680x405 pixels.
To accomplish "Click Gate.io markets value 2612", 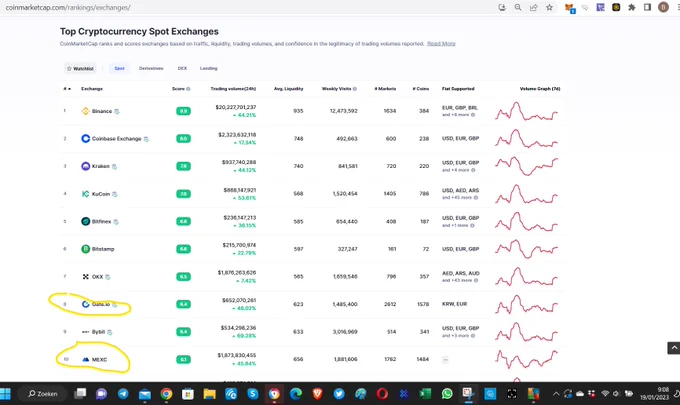I will (390, 304).
